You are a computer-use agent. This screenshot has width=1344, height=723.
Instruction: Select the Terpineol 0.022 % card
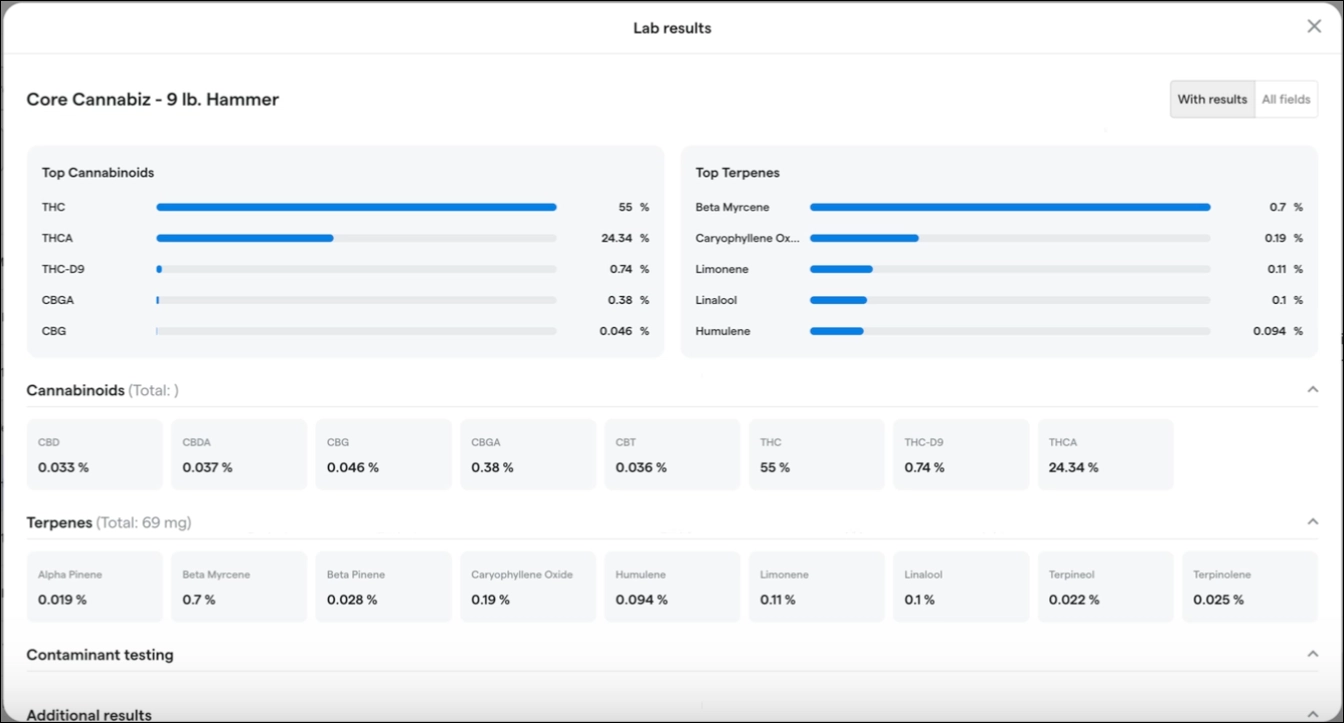click(x=1106, y=587)
